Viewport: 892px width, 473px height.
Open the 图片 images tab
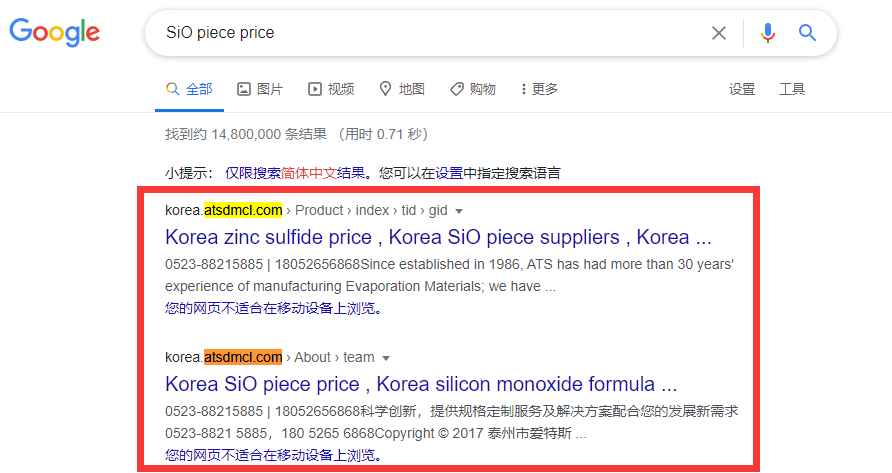click(x=260, y=89)
